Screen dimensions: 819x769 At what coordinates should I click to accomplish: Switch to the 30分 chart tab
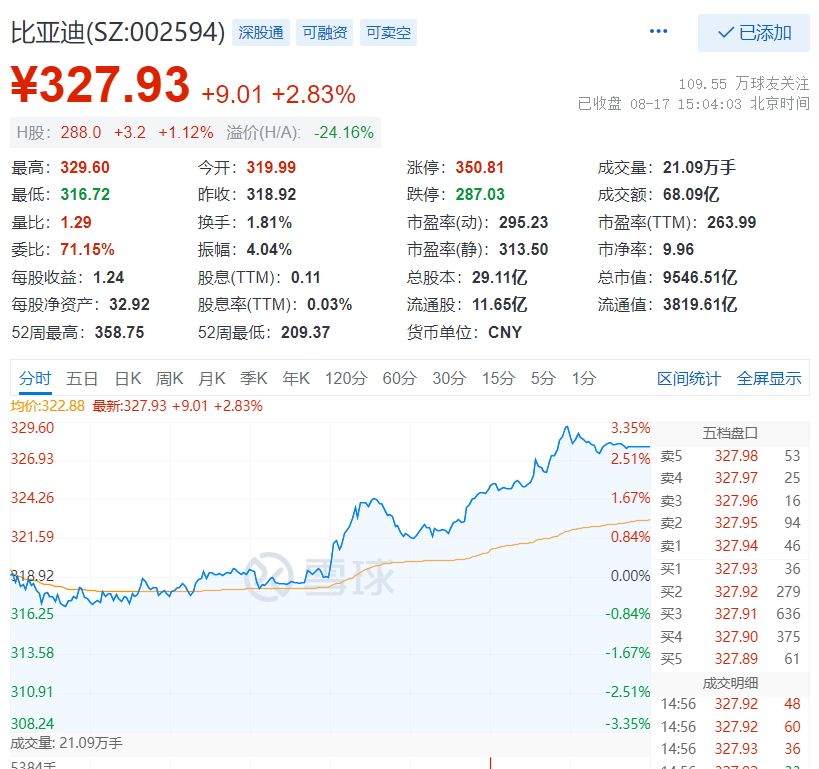pos(449,378)
